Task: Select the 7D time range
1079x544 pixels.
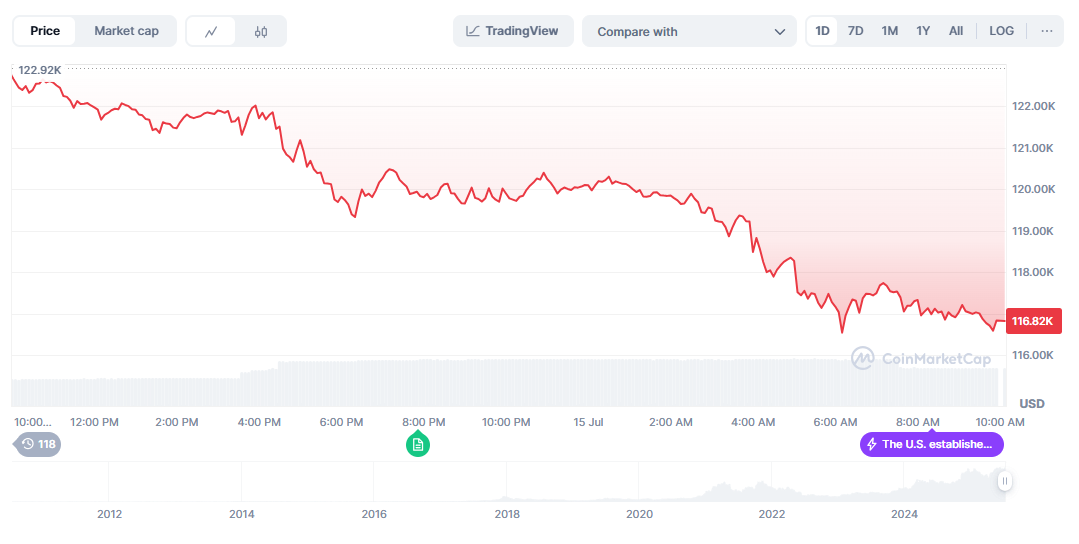Action: [855, 31]
